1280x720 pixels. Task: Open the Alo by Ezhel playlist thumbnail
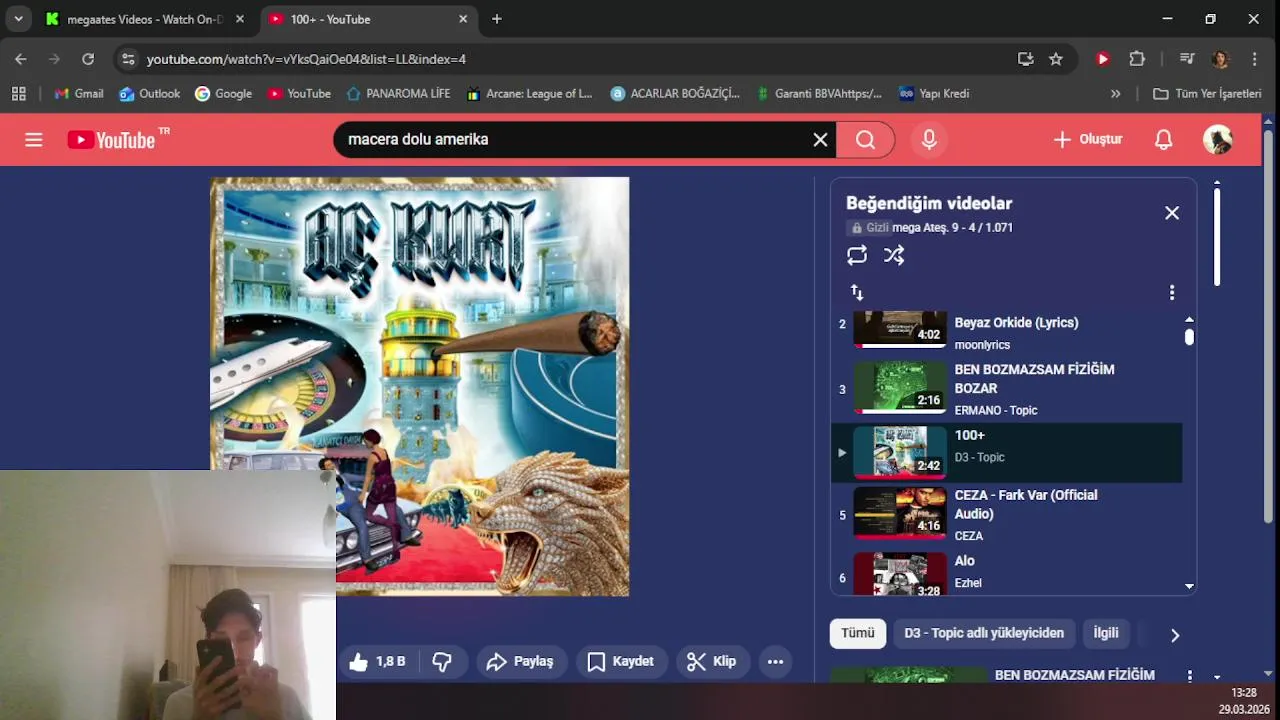point(900,576)
